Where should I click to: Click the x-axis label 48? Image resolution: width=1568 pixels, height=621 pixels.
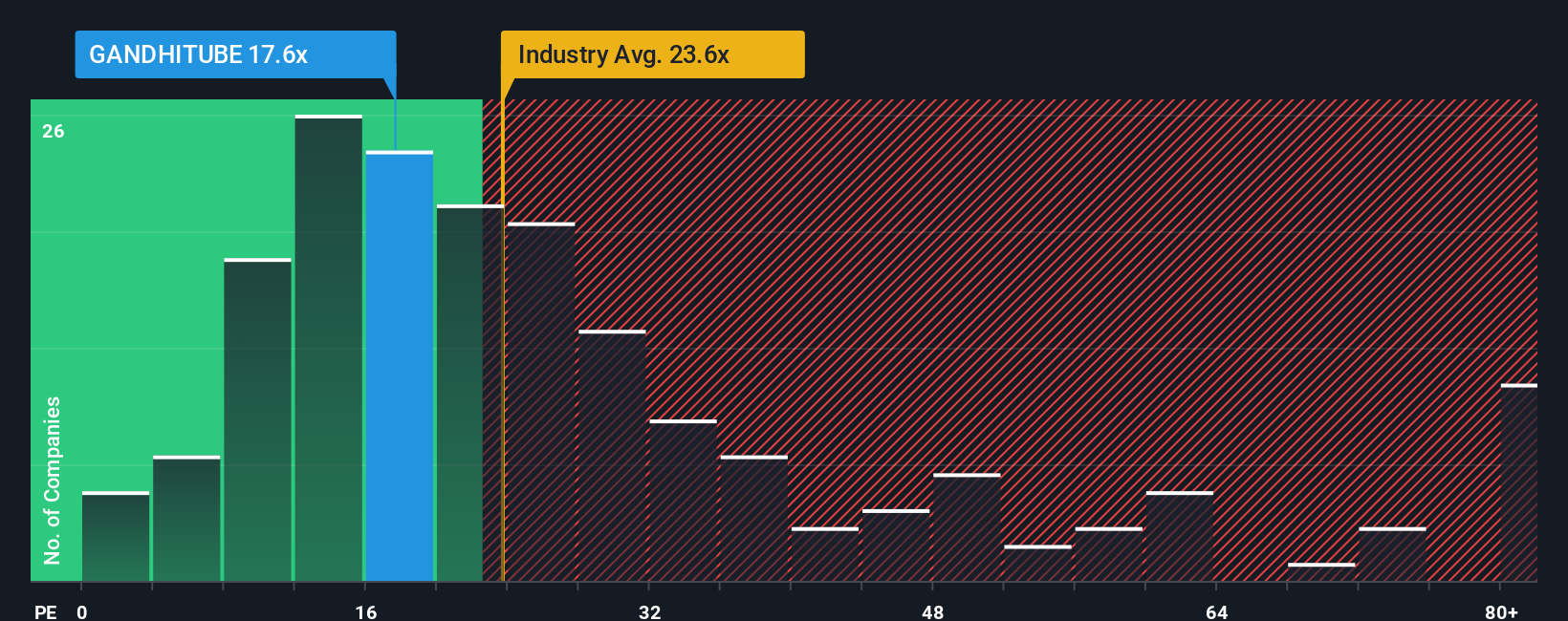coord(933,611)
